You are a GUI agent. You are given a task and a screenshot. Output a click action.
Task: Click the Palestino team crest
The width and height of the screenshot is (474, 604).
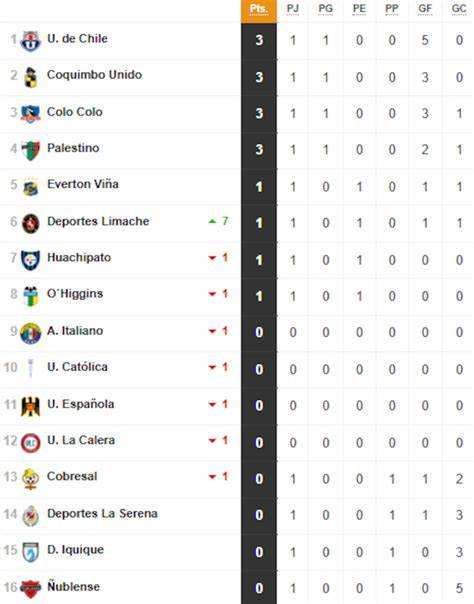(31, 150)
